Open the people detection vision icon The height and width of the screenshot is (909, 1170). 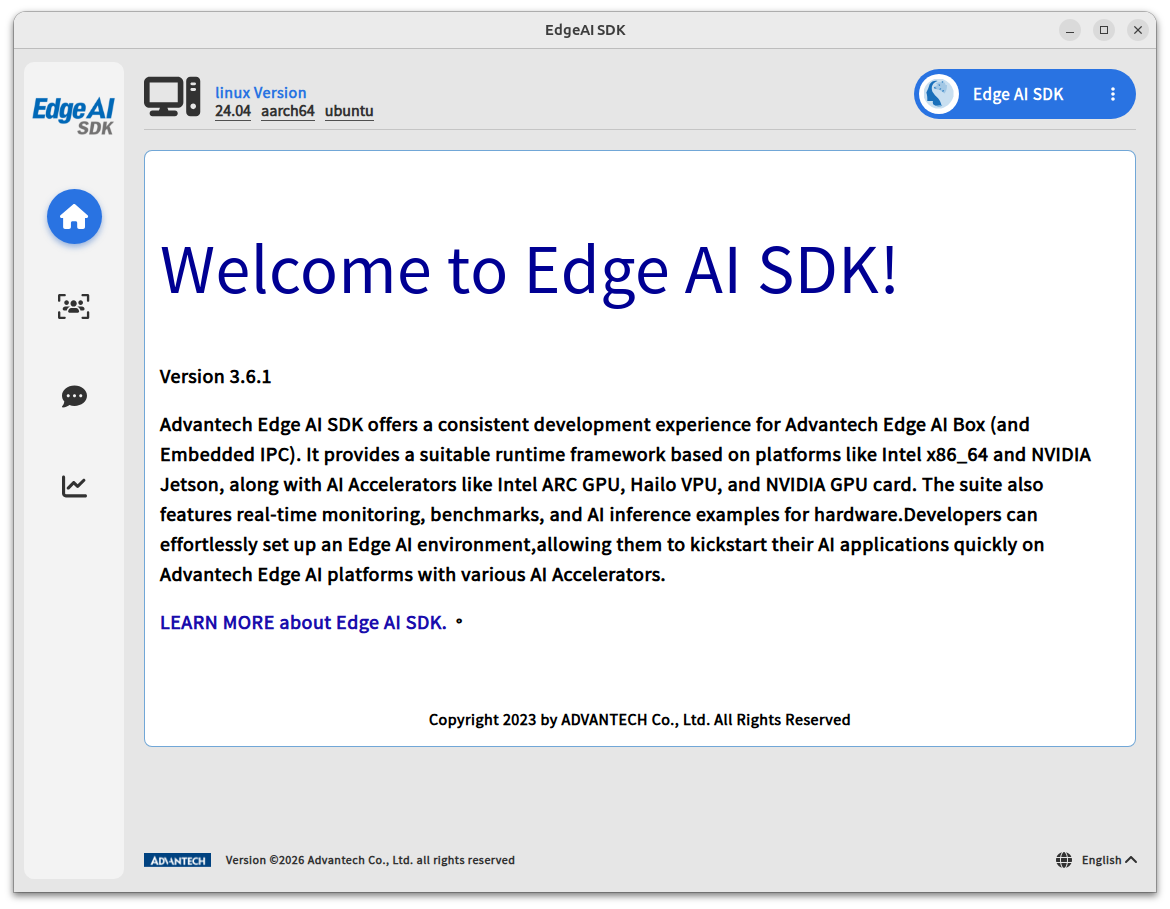pyautogui.click(x=74, y=306)
